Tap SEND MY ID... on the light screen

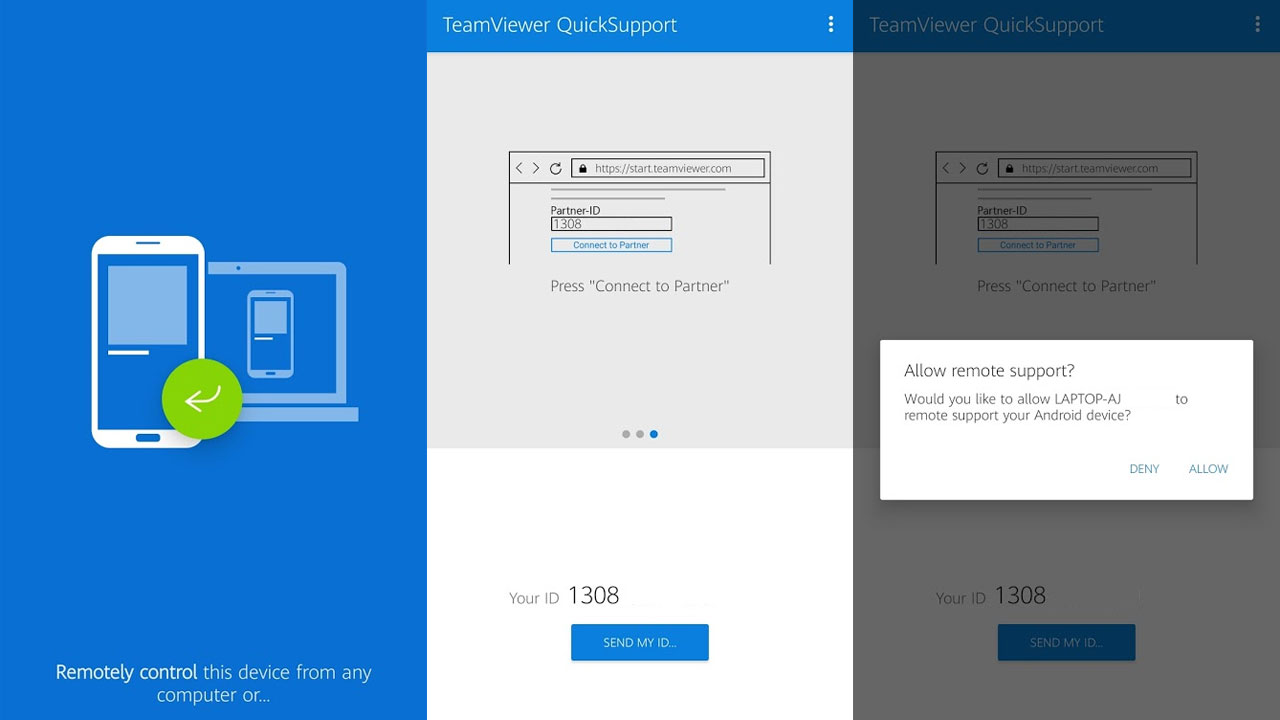coord(640,642)
